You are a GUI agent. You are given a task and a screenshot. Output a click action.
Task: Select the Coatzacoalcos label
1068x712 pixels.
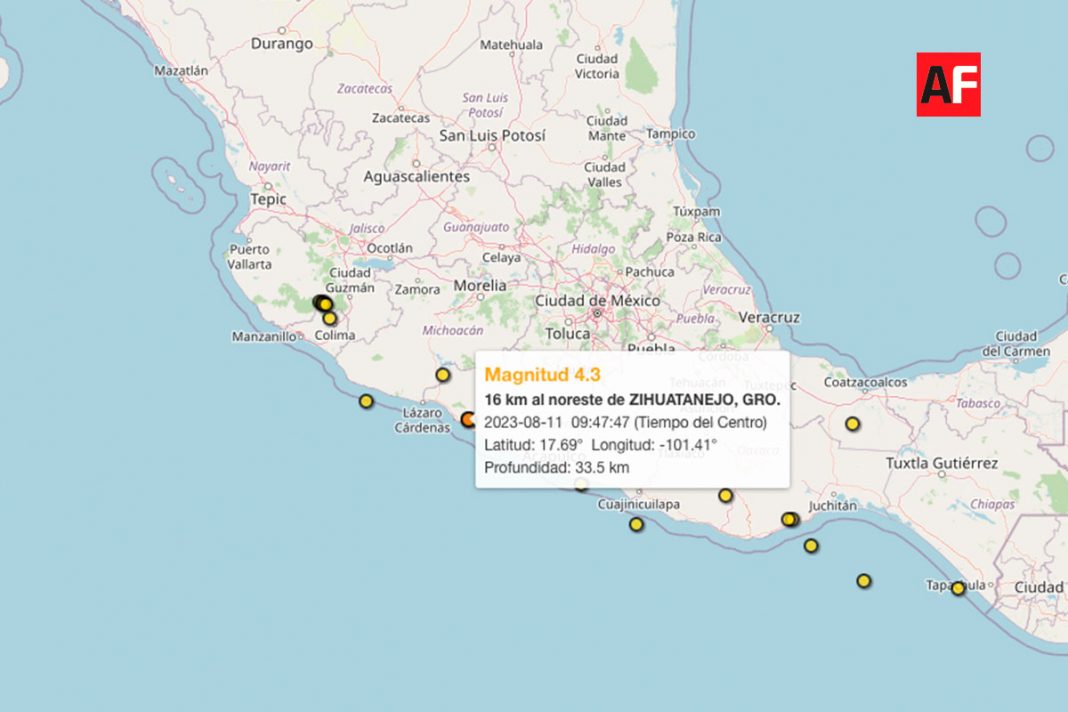[866, 382]
